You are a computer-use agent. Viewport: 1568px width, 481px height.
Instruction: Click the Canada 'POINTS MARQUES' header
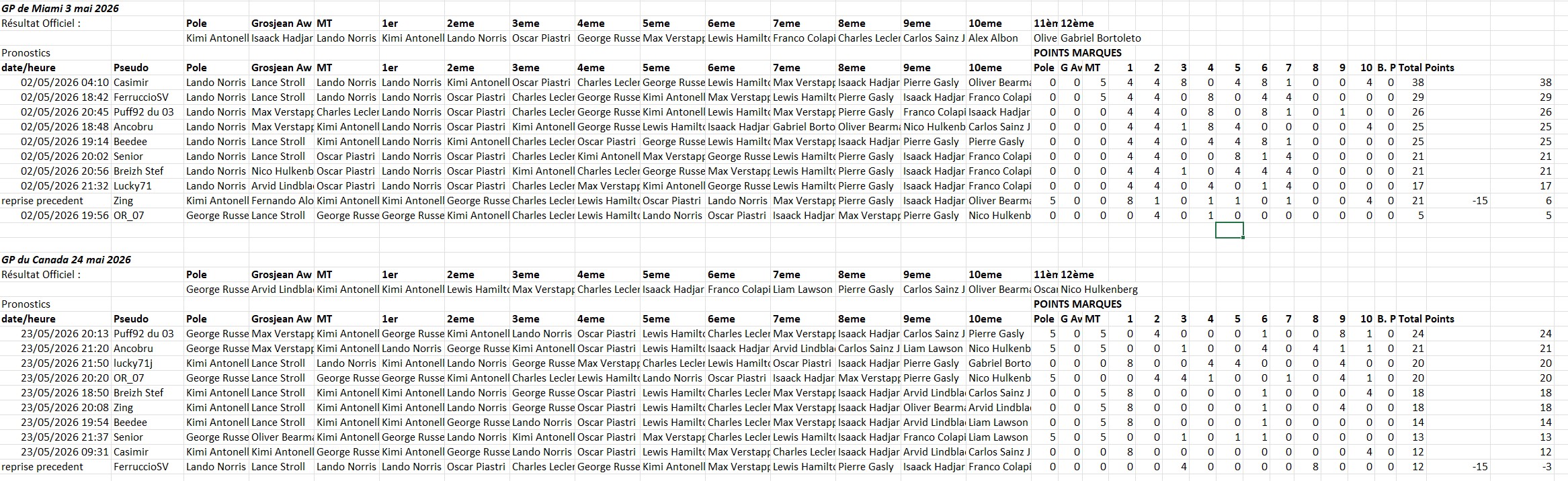pyautogui.click(x=1077, y=304)
